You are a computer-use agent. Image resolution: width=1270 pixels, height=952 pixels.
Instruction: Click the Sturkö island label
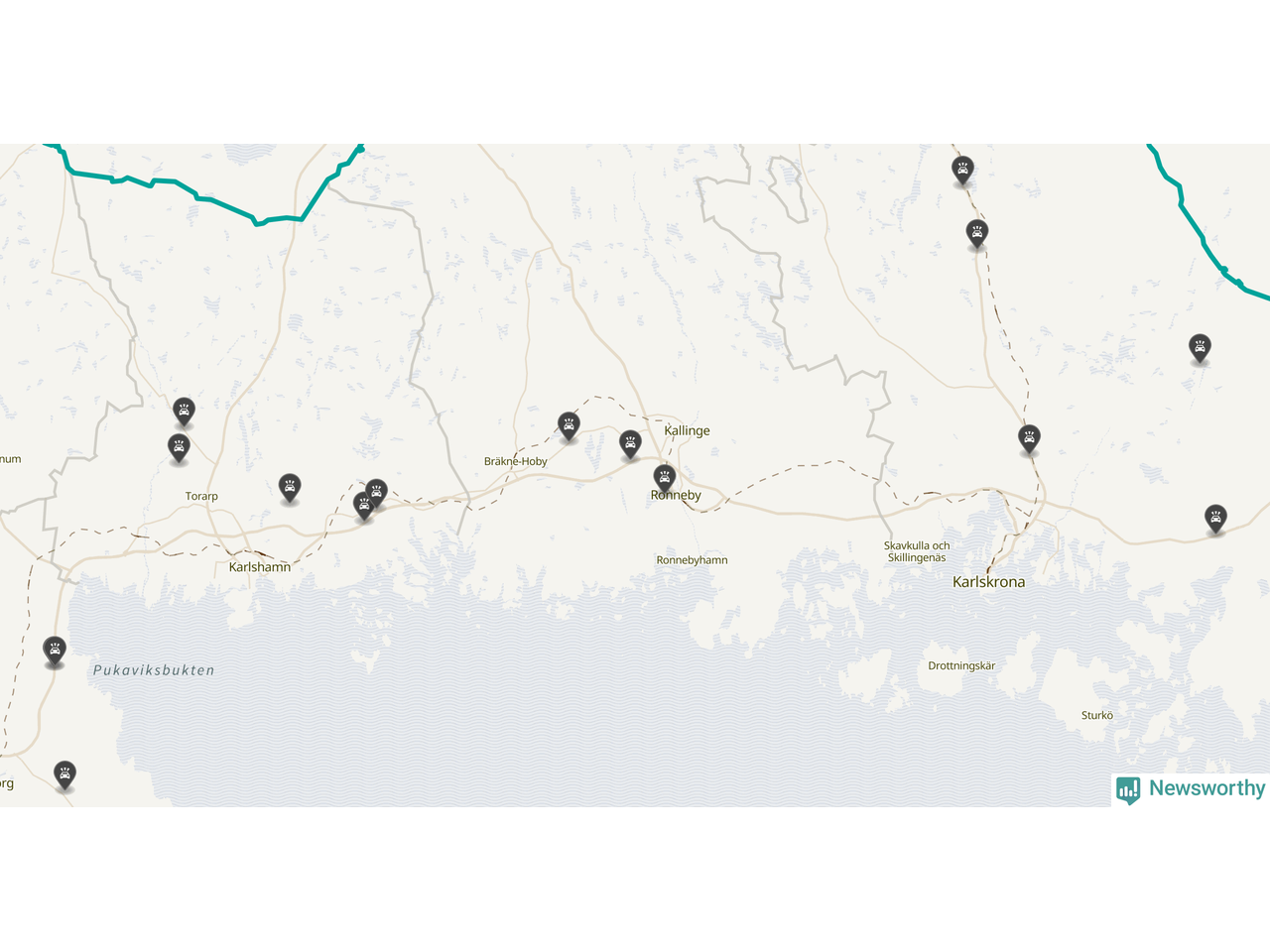[1097, 715]
